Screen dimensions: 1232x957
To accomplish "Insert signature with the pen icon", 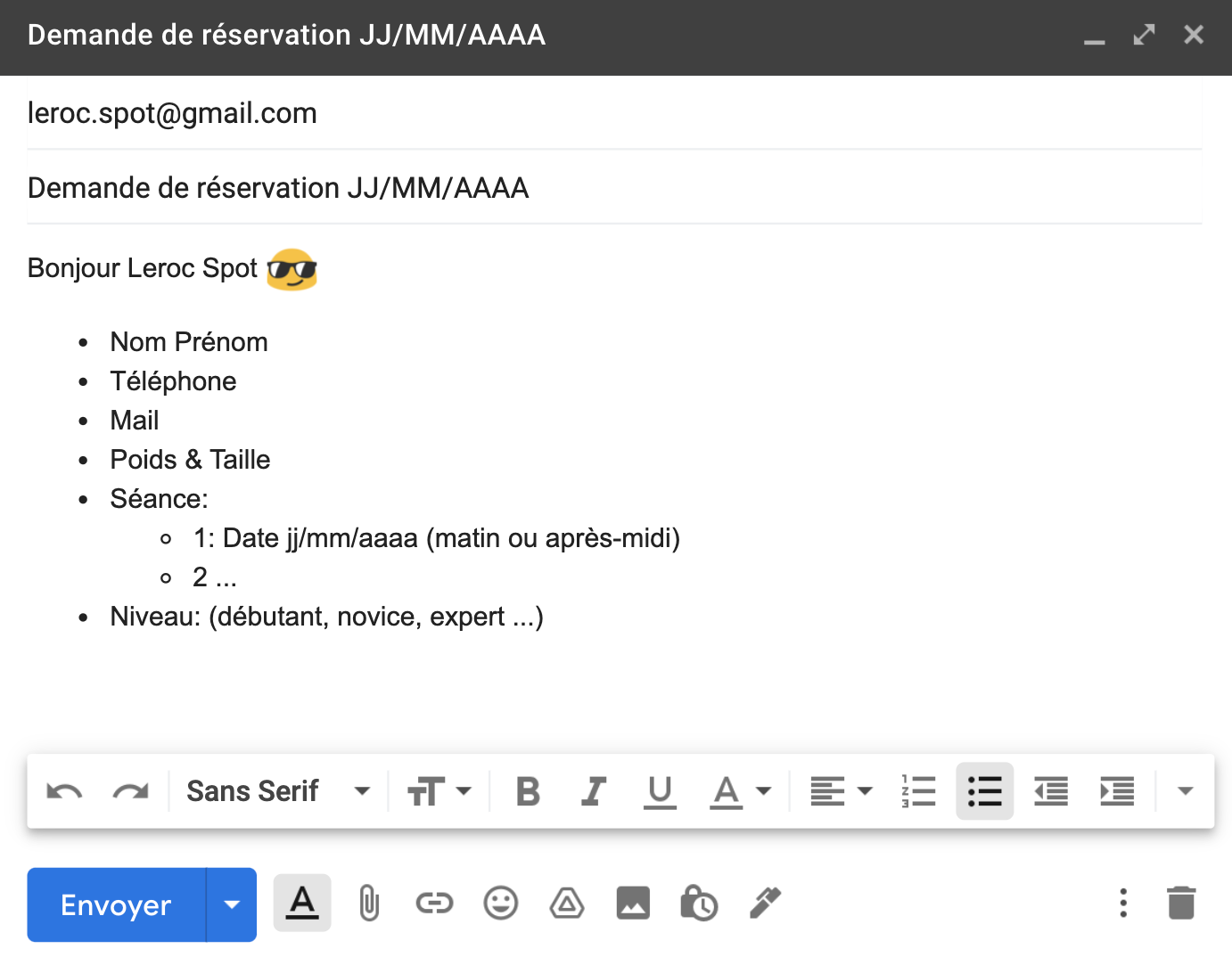I will [x=765, y=904].
